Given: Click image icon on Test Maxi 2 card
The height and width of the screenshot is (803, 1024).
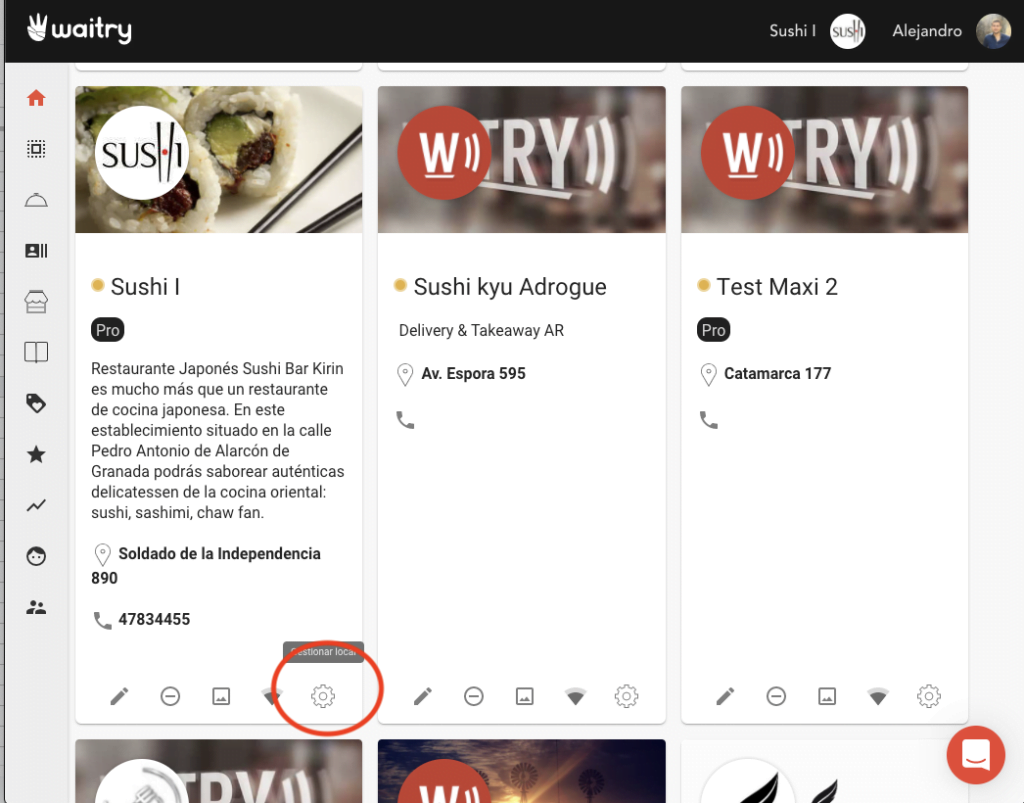Looking at the screenshot, I should point(827,697).
